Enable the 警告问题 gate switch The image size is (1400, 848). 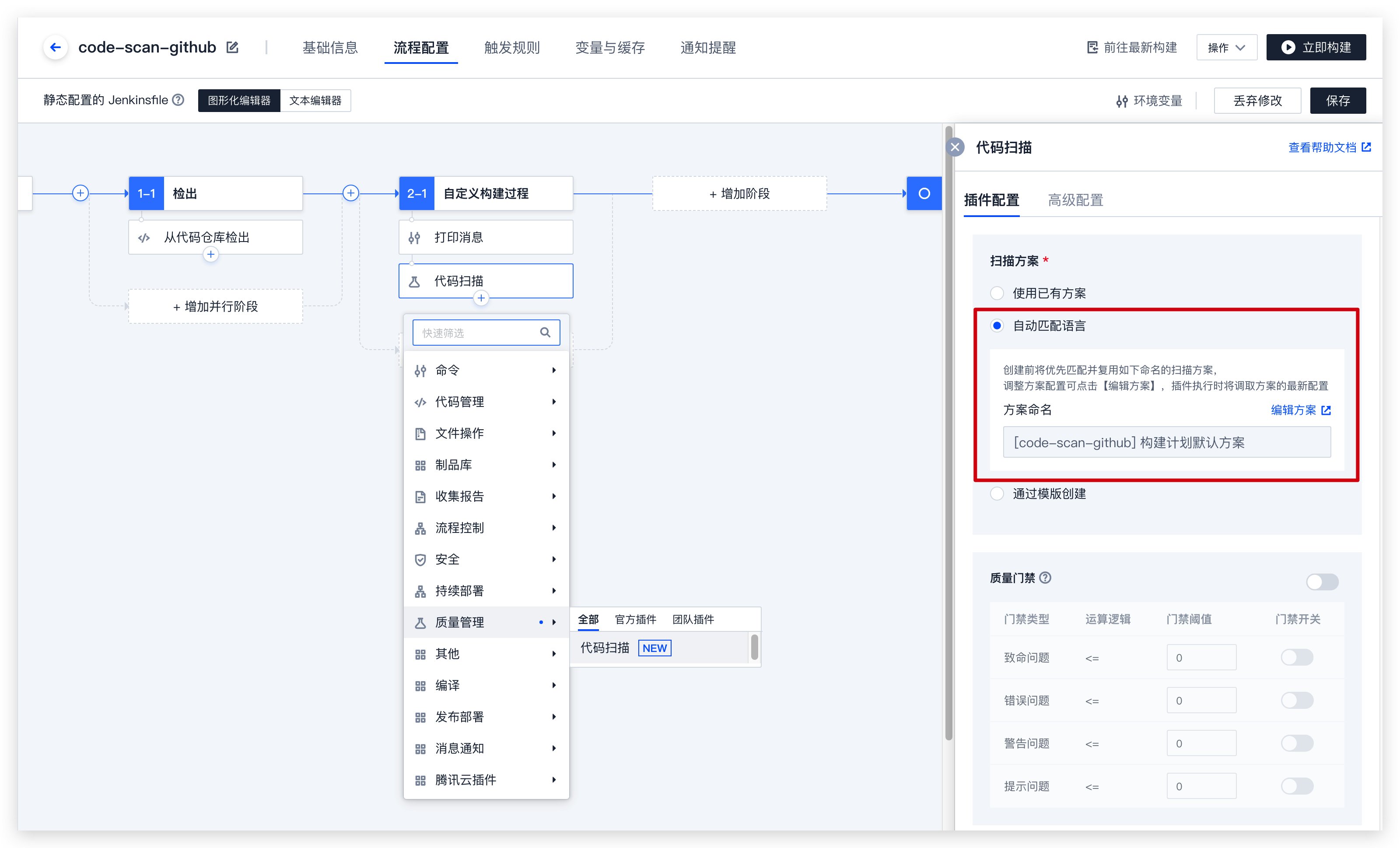coord(1297,743)
